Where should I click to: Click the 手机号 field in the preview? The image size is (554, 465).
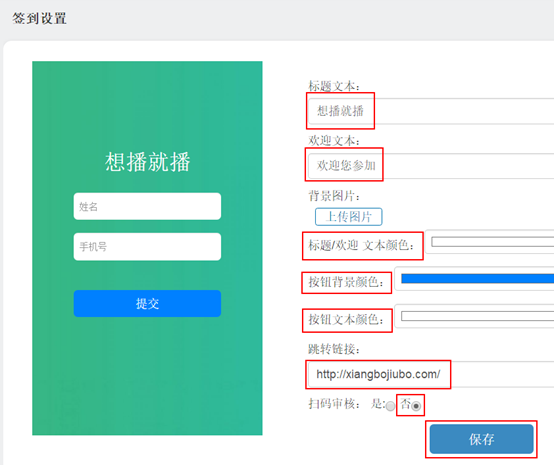(147, 247)
